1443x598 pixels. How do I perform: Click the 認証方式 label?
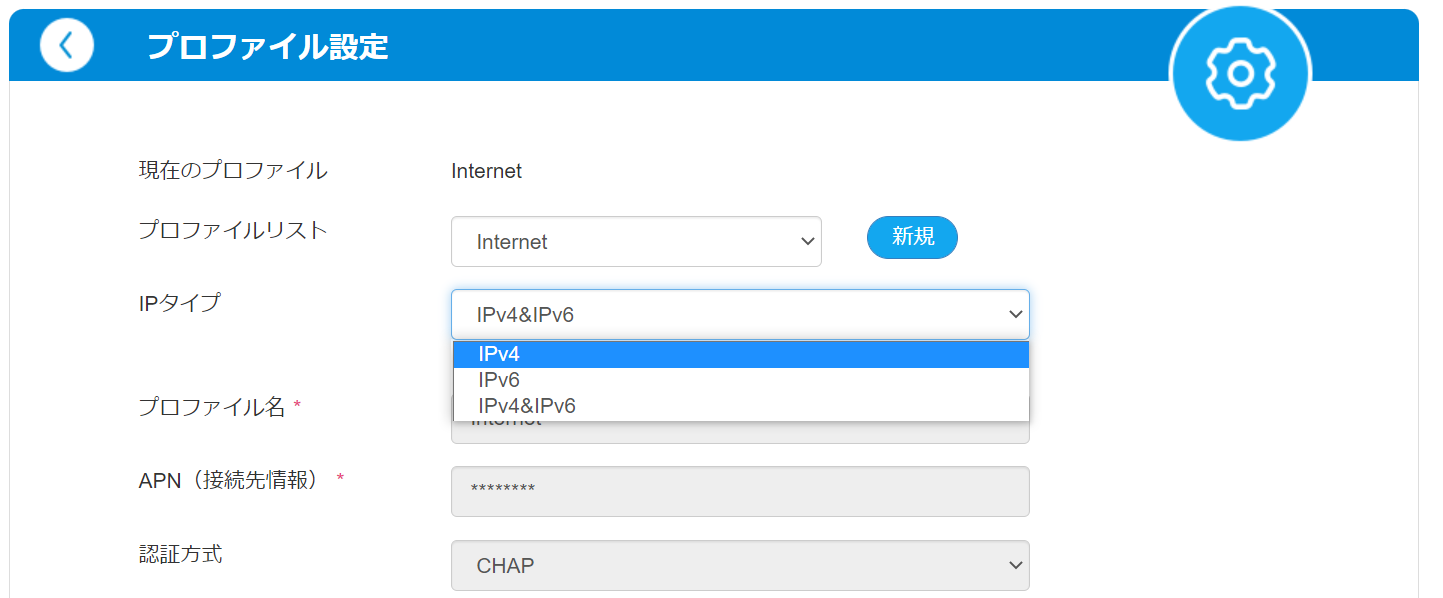tap(180, 553)
